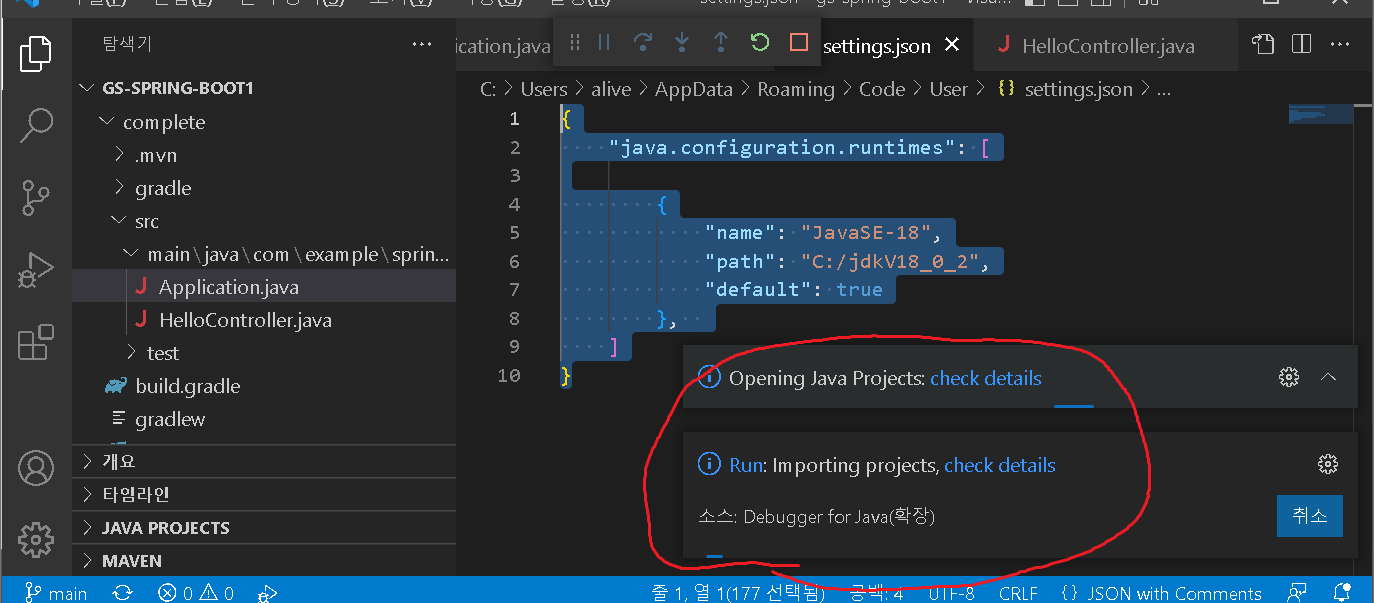Pause the debug session

(604, 42)
